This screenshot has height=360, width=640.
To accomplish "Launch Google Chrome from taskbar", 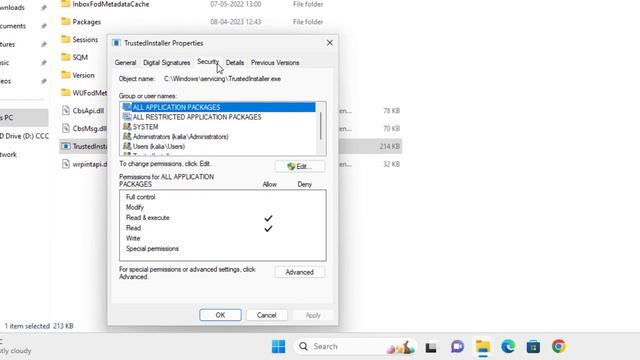I will (559, 347).
